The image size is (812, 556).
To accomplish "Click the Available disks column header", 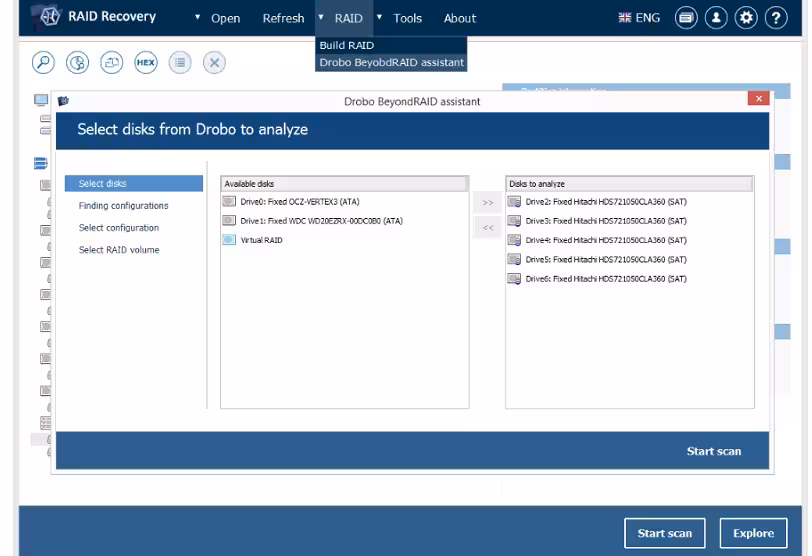I will pyautogui.click(x=344, y=184).
